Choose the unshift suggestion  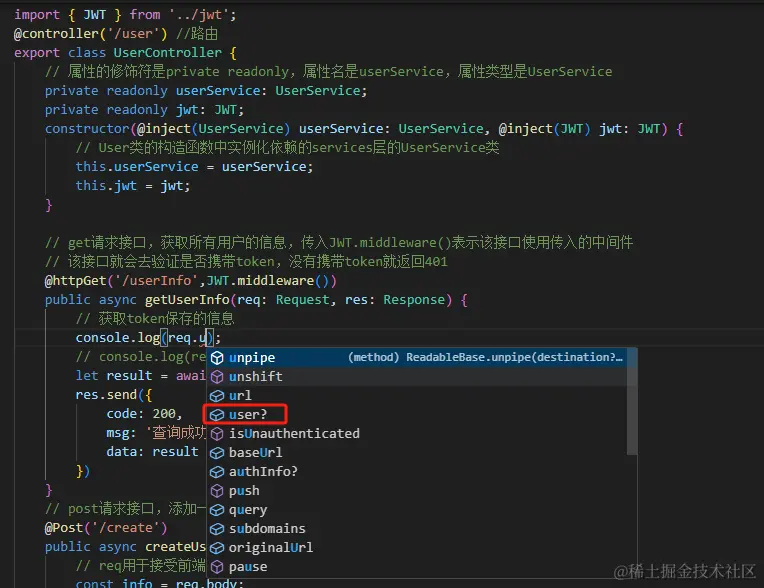(418, 377)
